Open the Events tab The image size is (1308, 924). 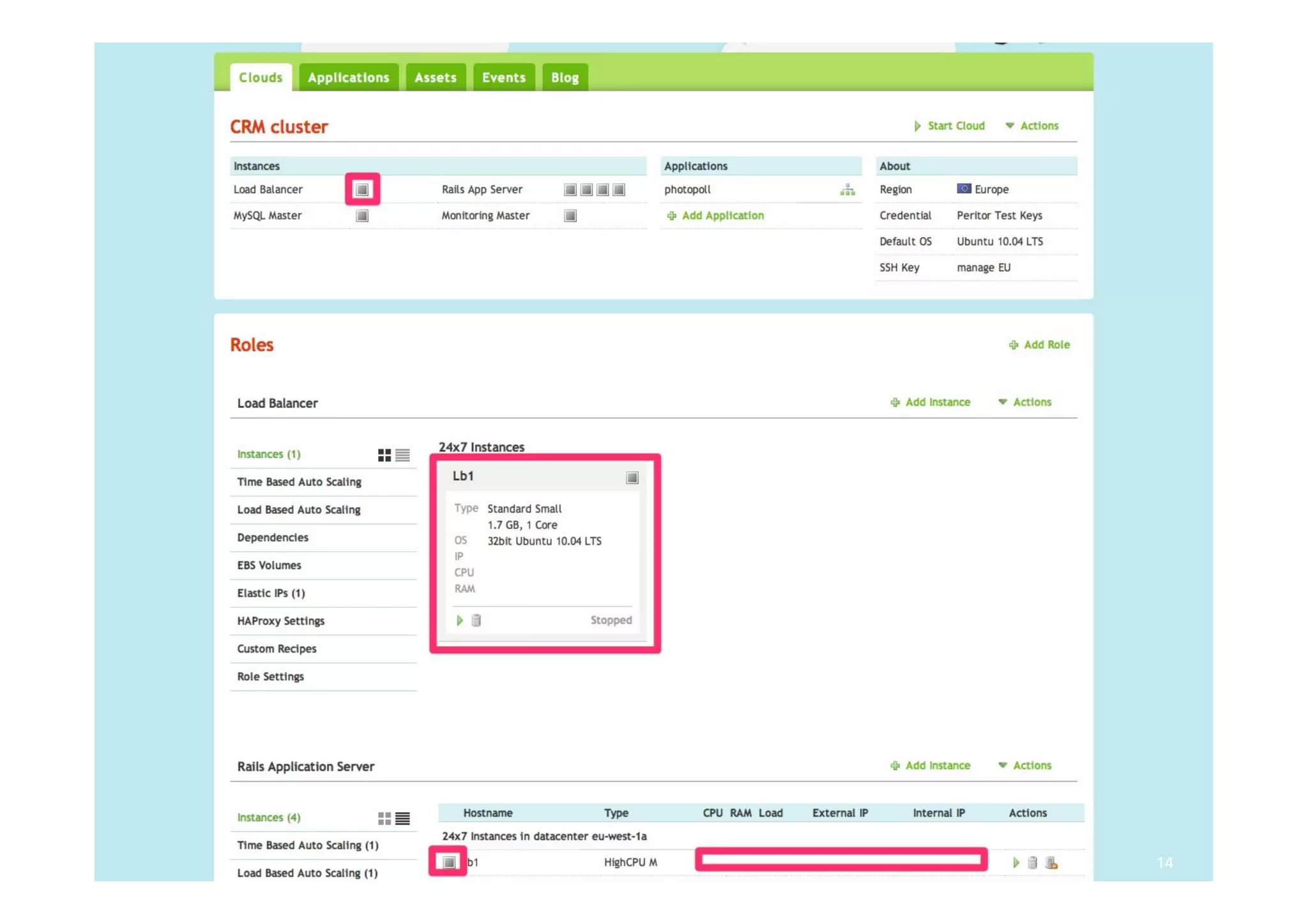coord(503,77)
